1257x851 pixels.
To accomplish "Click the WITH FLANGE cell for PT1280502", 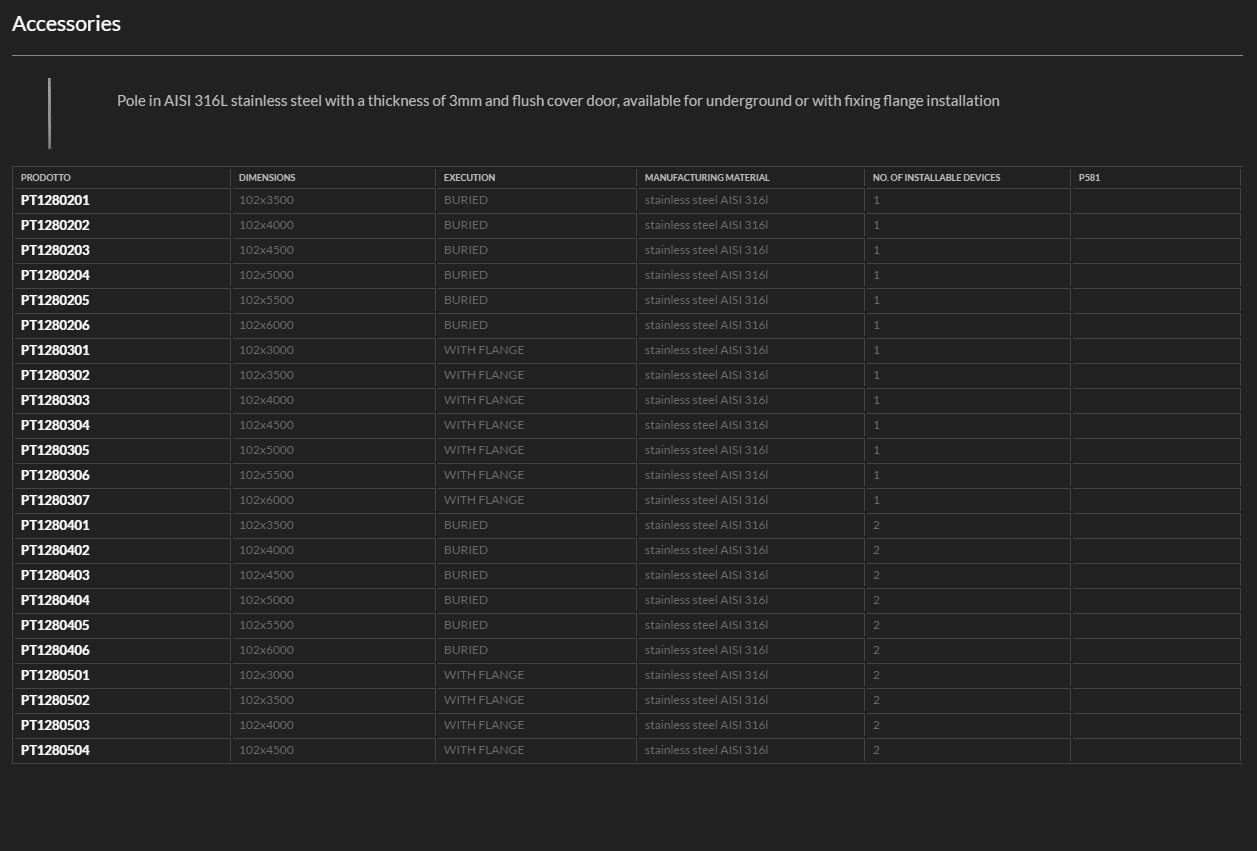I will (x=484, y=700).
